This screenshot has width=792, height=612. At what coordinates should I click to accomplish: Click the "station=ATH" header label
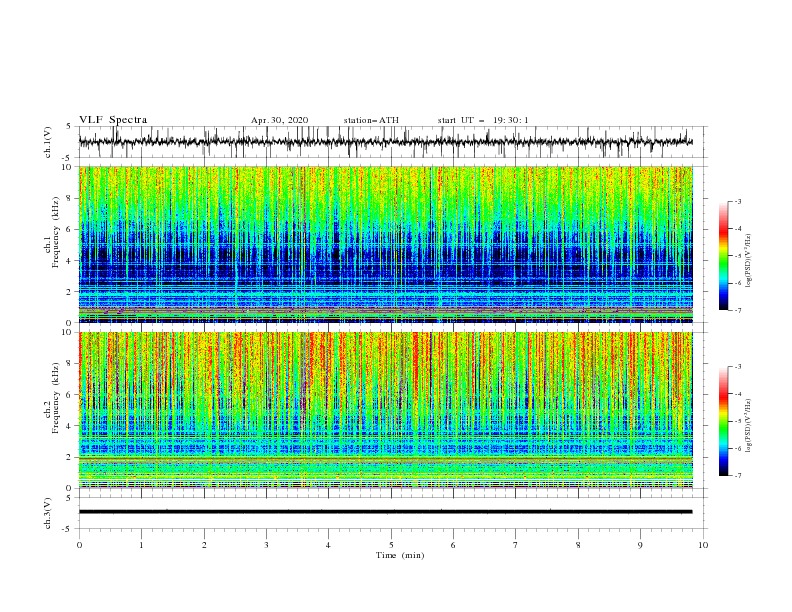click(371, 120)
